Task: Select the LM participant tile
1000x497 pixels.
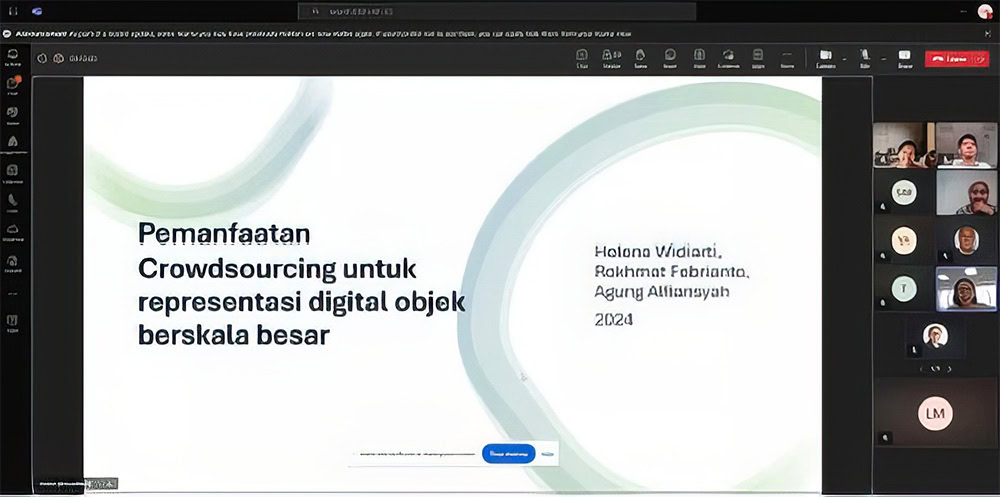Action: coord(935,410)
